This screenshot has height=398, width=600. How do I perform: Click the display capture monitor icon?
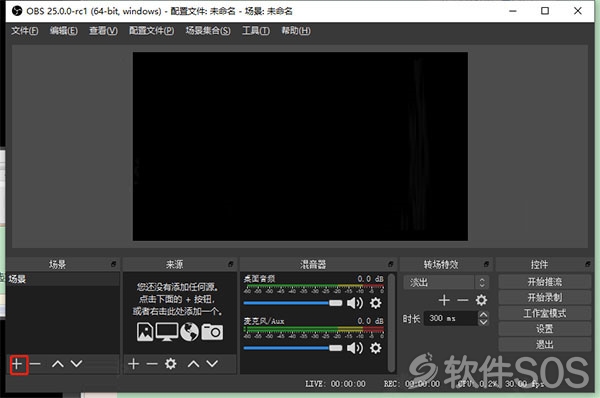167,332
